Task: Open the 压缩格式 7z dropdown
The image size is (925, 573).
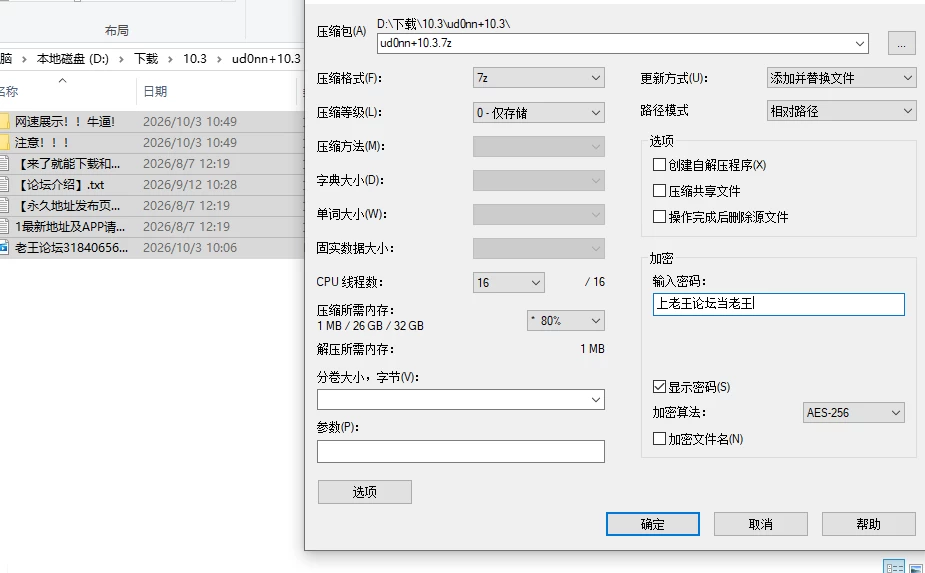Action: [x=539, y=78]
